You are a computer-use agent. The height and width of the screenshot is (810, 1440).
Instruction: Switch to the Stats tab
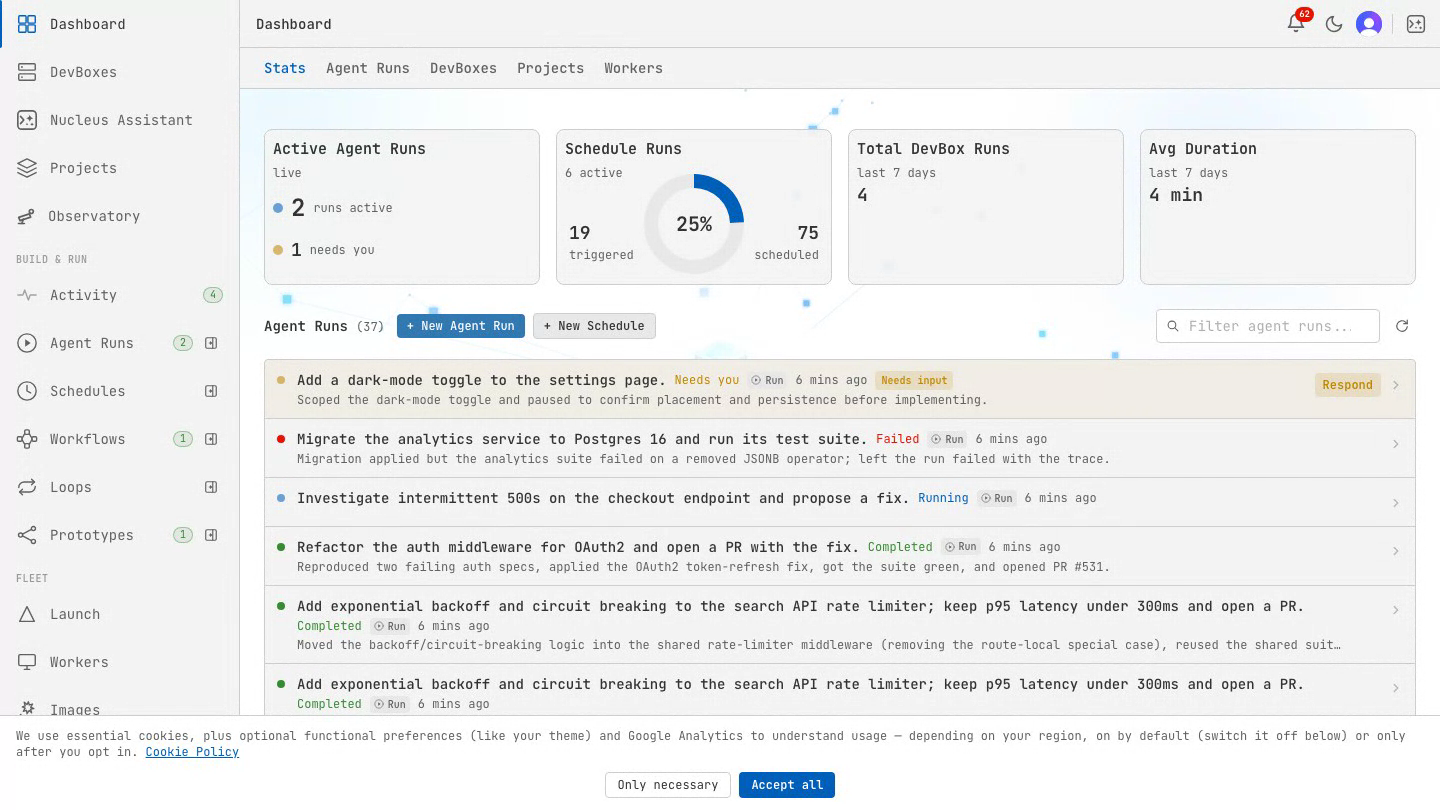(285, 68)
